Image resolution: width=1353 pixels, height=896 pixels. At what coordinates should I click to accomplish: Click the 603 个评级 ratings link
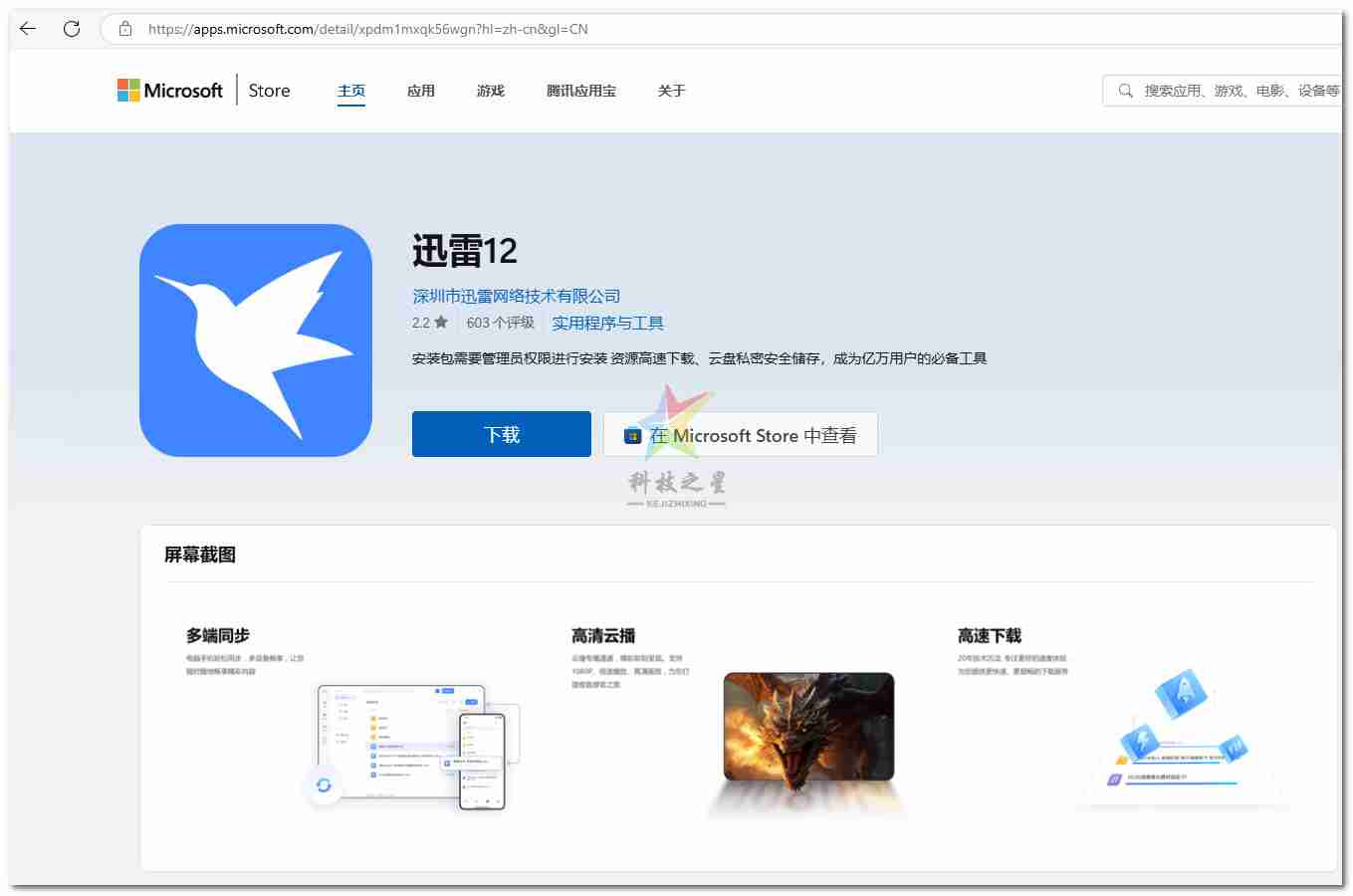[499, 323]
